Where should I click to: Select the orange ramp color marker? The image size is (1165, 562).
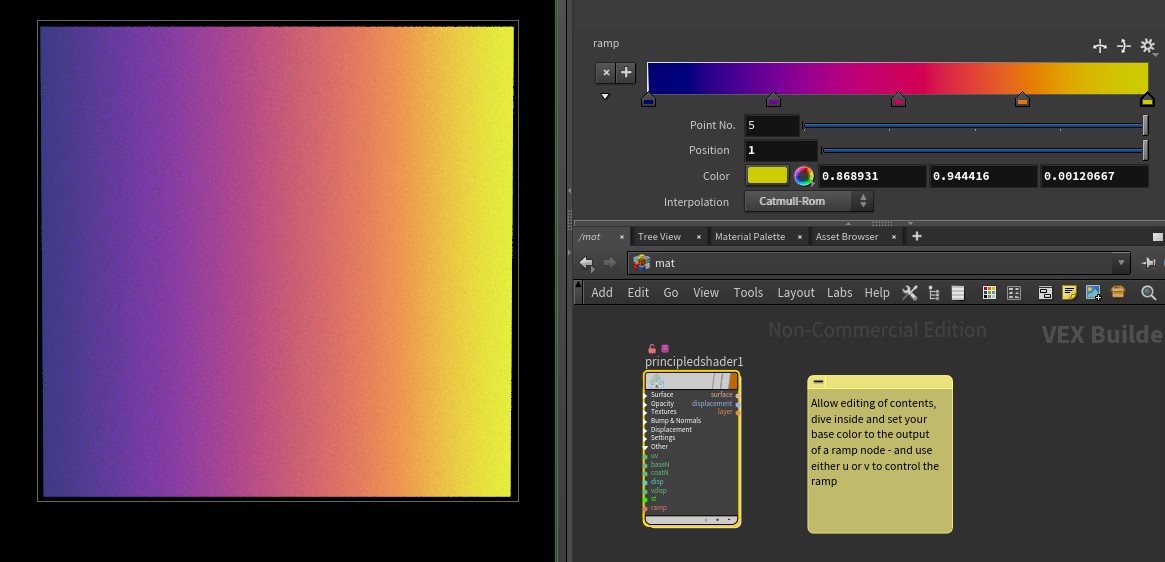point(1022,100)
